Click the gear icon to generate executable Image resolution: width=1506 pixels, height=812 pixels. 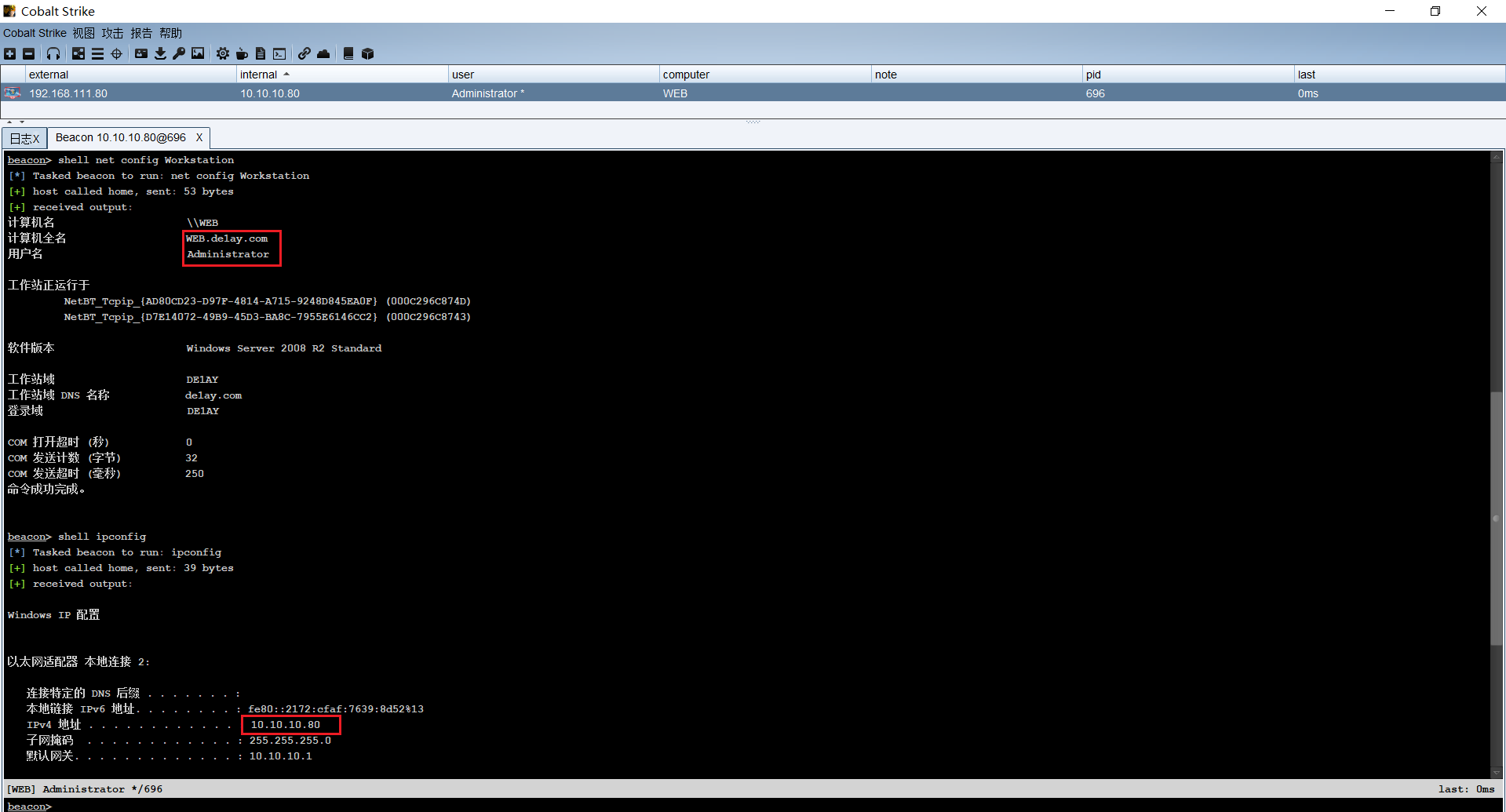click(223, 53)
